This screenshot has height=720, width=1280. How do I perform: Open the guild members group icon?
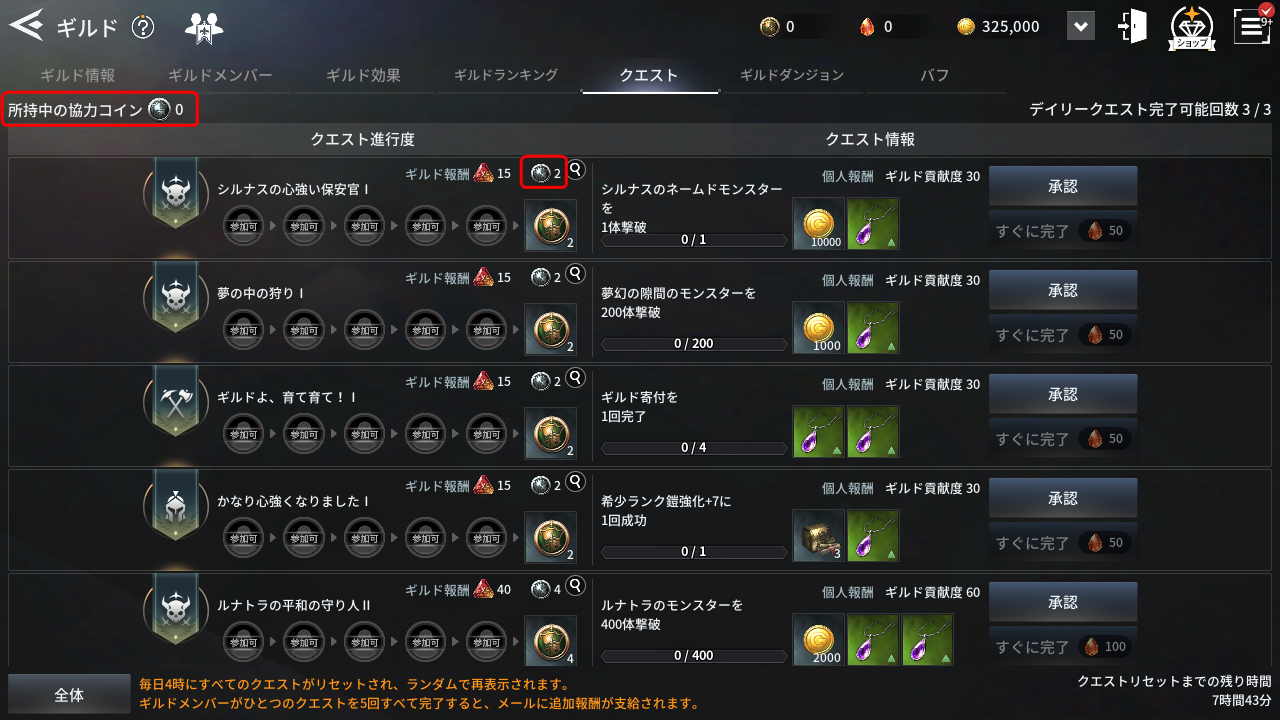(x=204, y=28)
